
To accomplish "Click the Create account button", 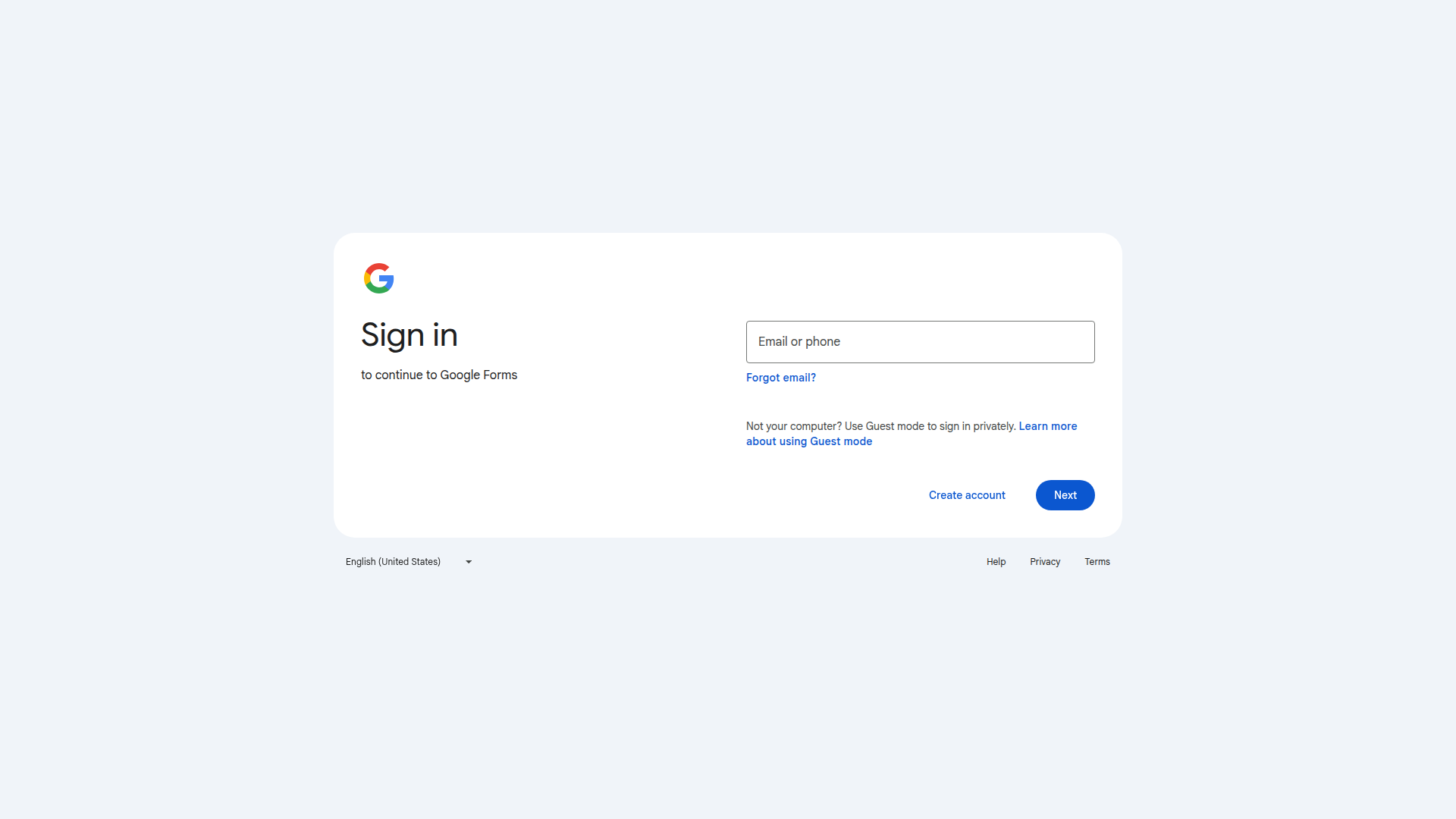I will (x=966, y=494).
